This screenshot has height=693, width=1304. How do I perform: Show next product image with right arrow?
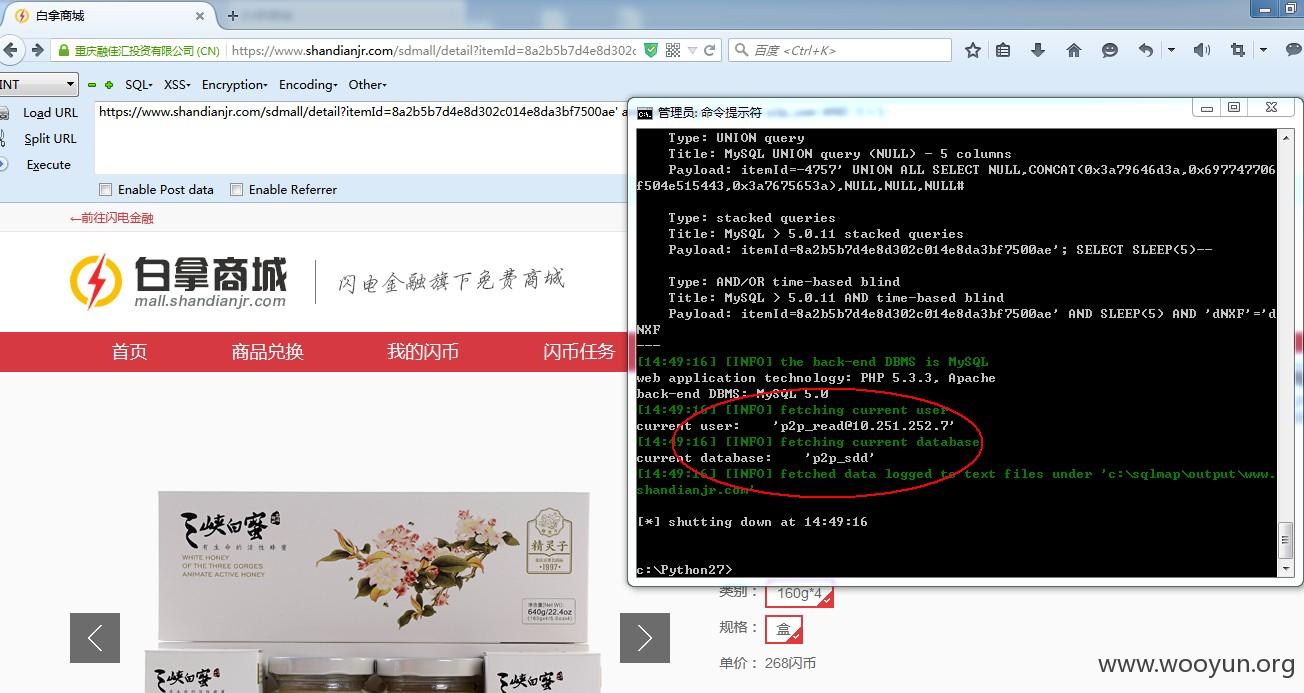645,638
